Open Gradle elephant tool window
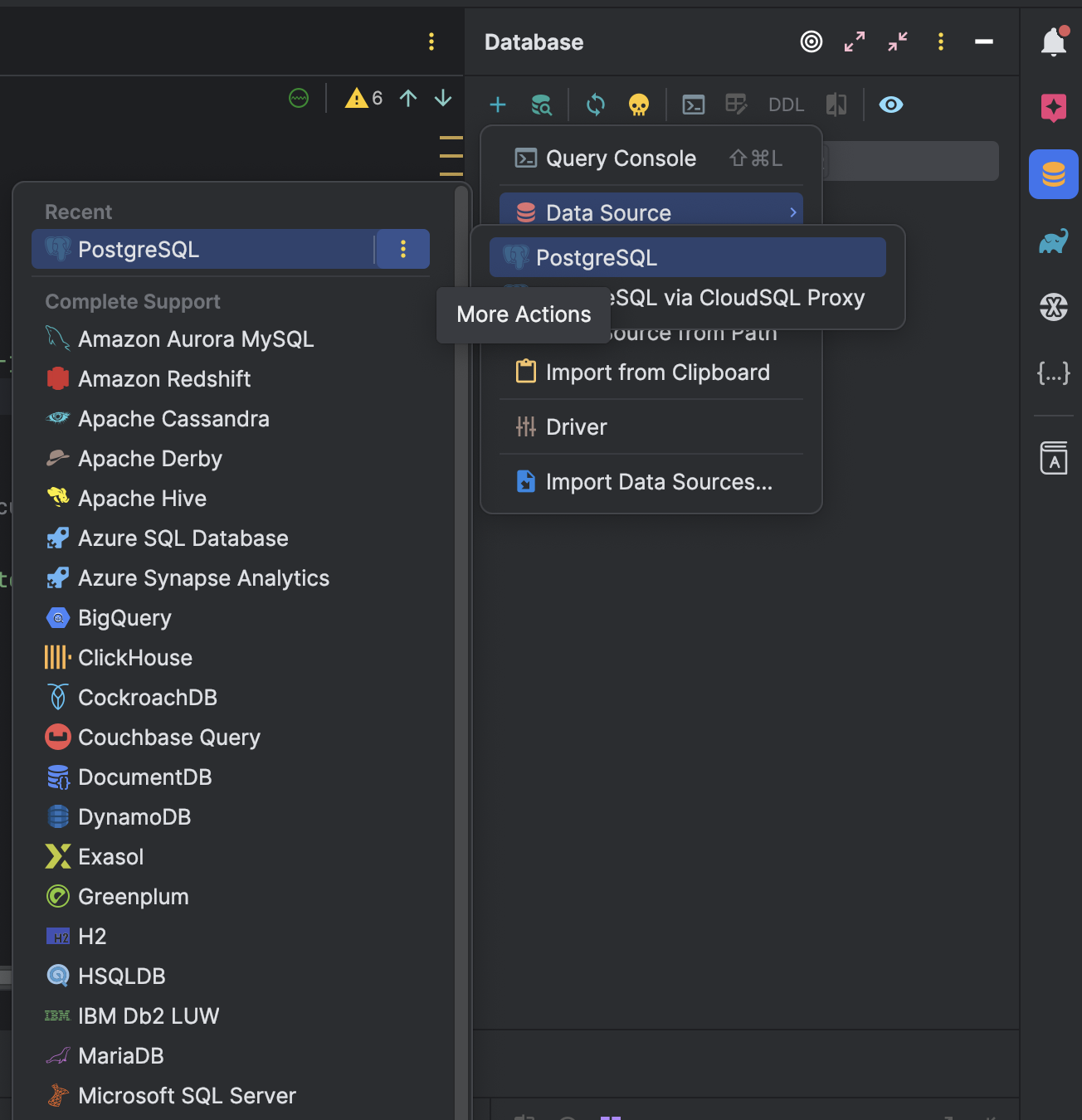The image size is (1082, 1120). pyautogui.click(x=1054, y=241)
